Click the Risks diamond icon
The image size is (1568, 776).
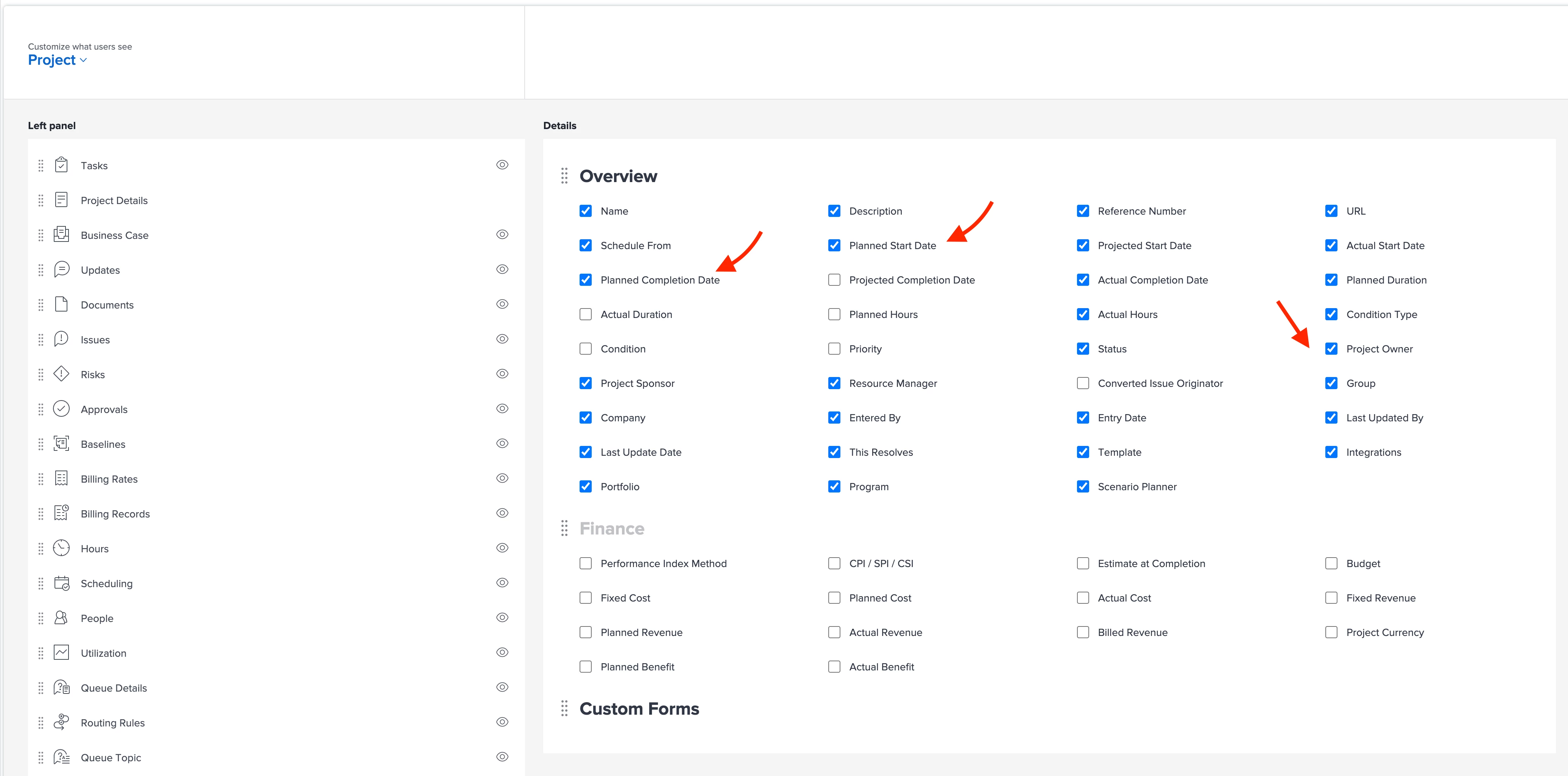[x=61, y=374]
